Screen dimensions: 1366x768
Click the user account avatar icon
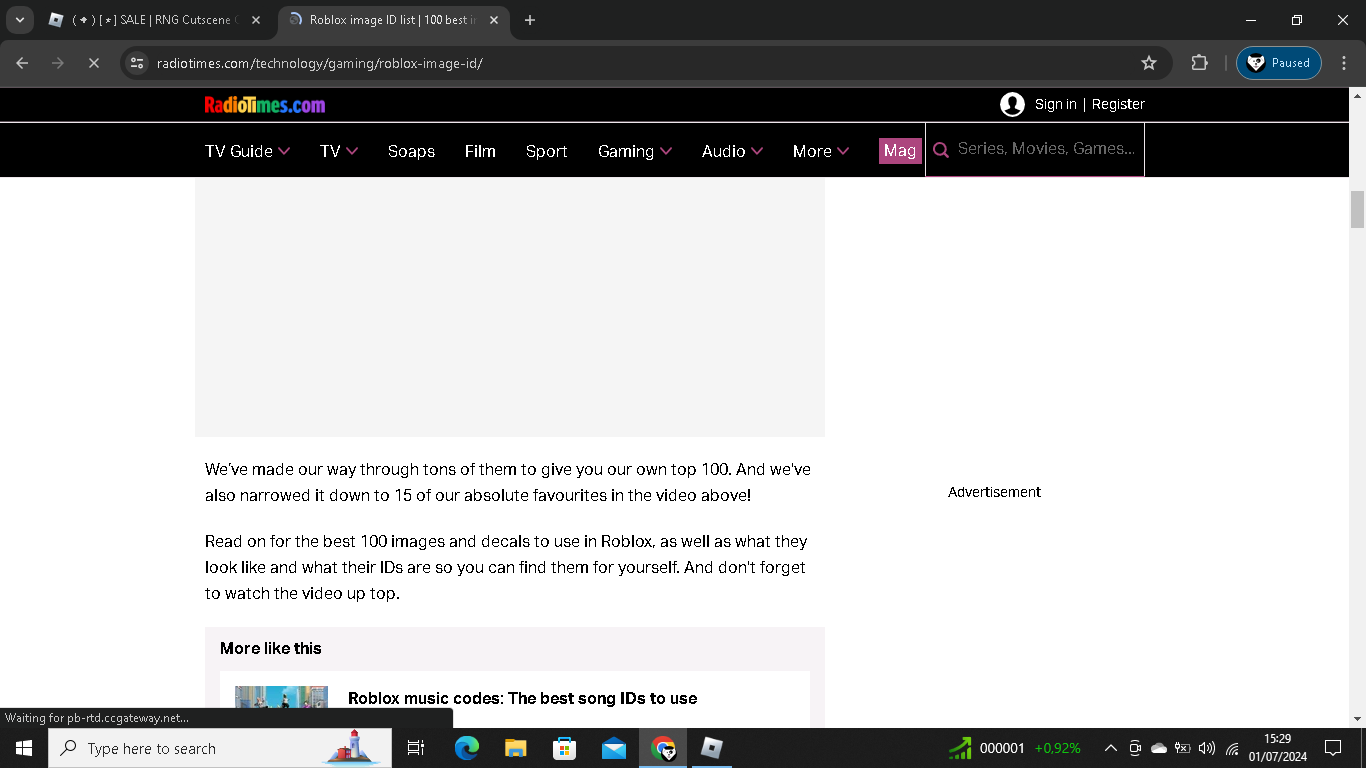click(1012, 104)
